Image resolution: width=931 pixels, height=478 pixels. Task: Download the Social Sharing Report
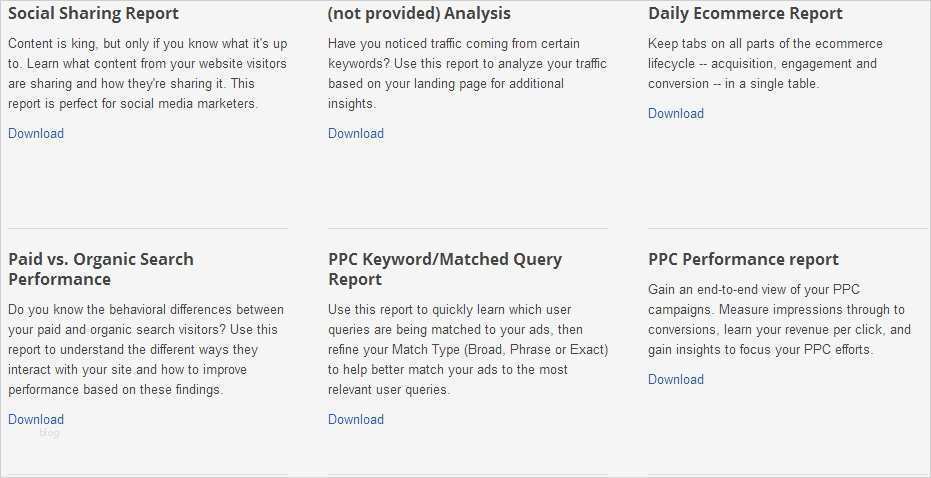point(36,133)
